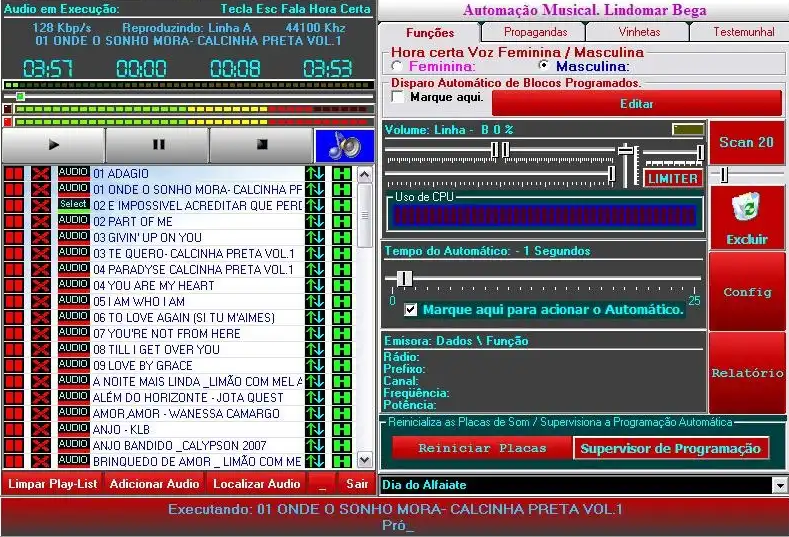Click green H icon for 07 YOU'RE NOT FROM HERE
This screenshot has width=789, height=537.
click(342, 333)
